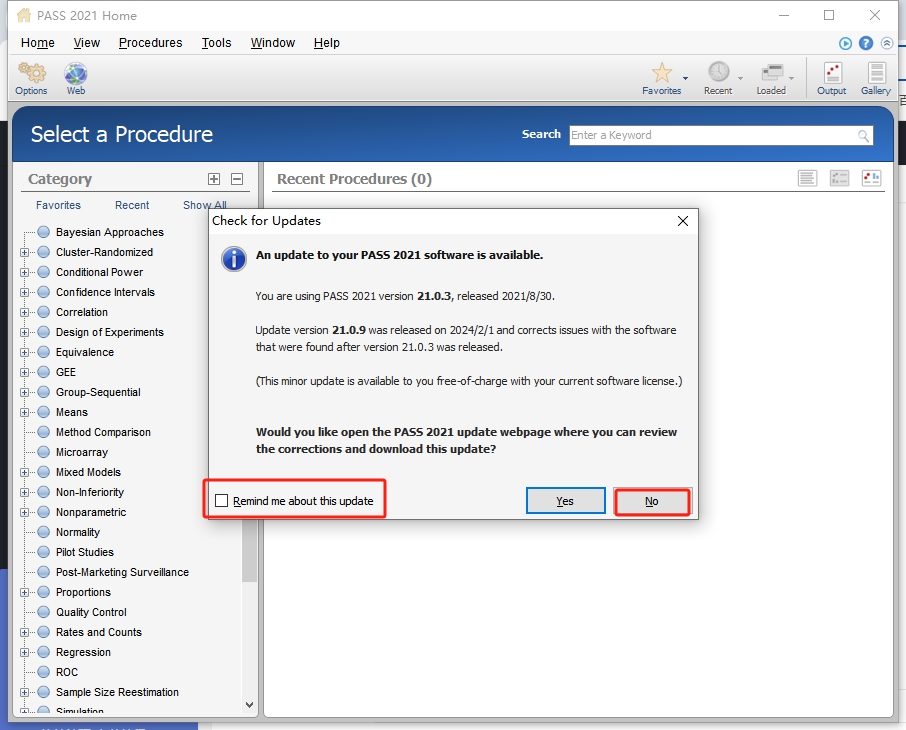The width and height of the screenshot is (906, 730).
Task: Expand the Confidence Intervals tree node
Action: pyautogui.click(x=24, y=292)
